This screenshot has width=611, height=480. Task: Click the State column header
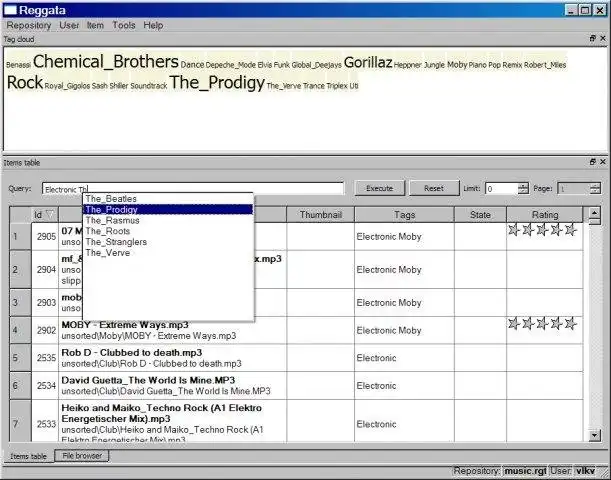(480, 215)
